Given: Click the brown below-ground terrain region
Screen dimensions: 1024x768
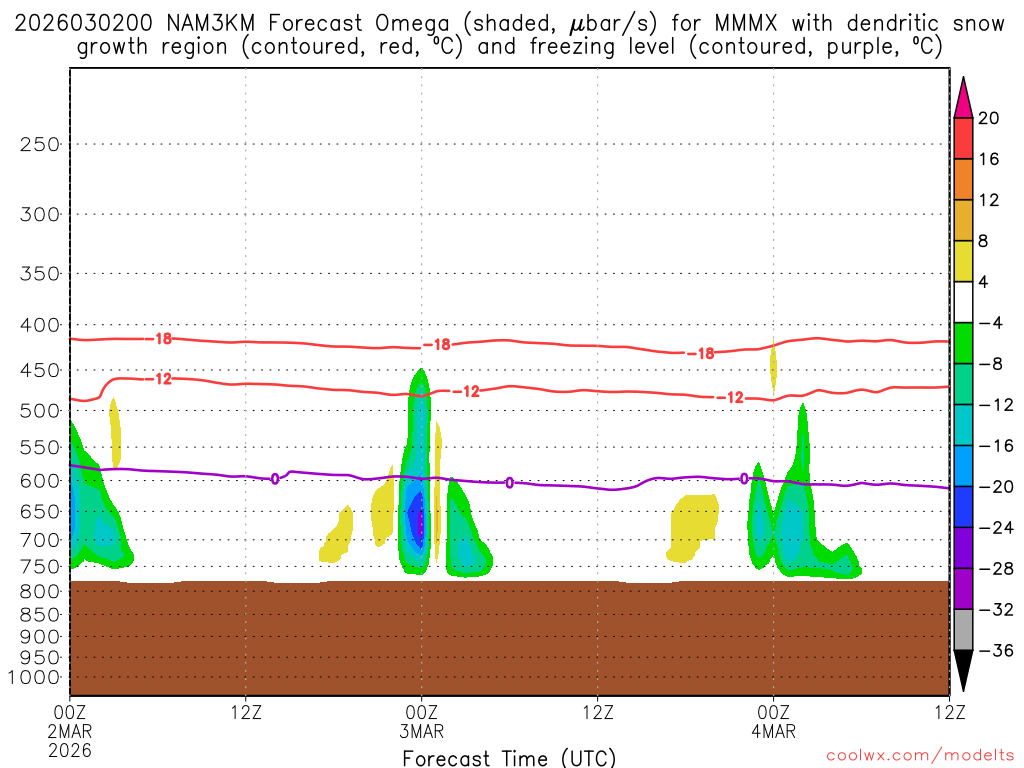Looking at the screenshot, I should point(509,638).
